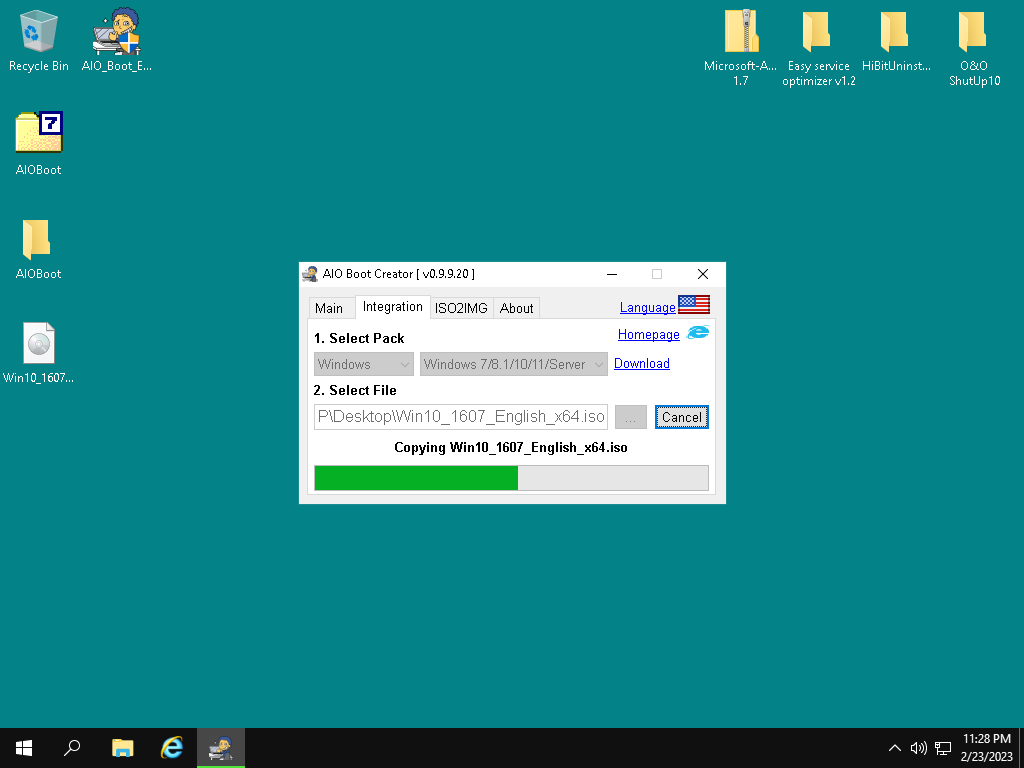1024x768 pixels.
Task: Click the Internet Explorer icon beside Homepage
Action: (697, 333)
